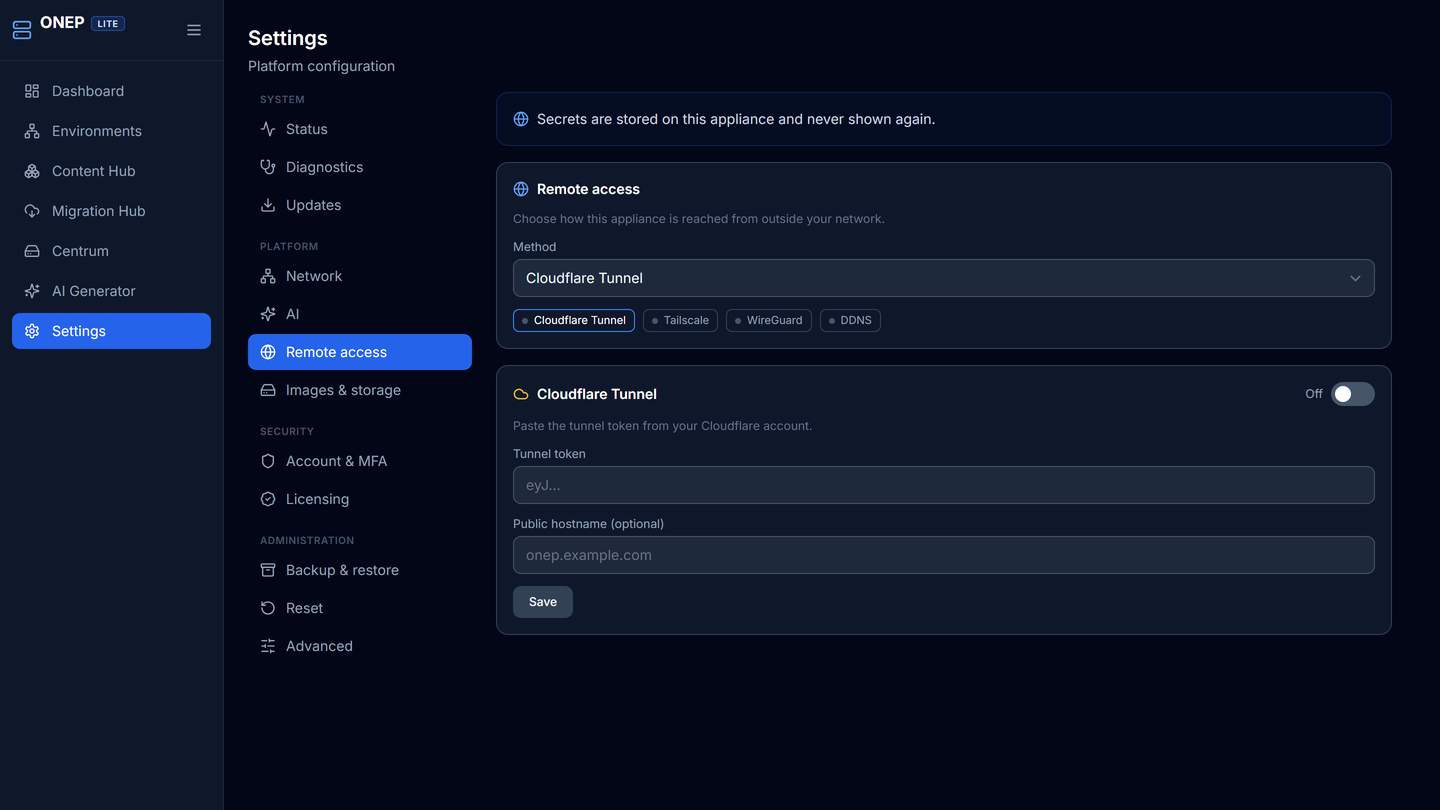Collapse sidebar with hamburger menu icon
Screen dimensions: 1440x810
pos(194,30)
